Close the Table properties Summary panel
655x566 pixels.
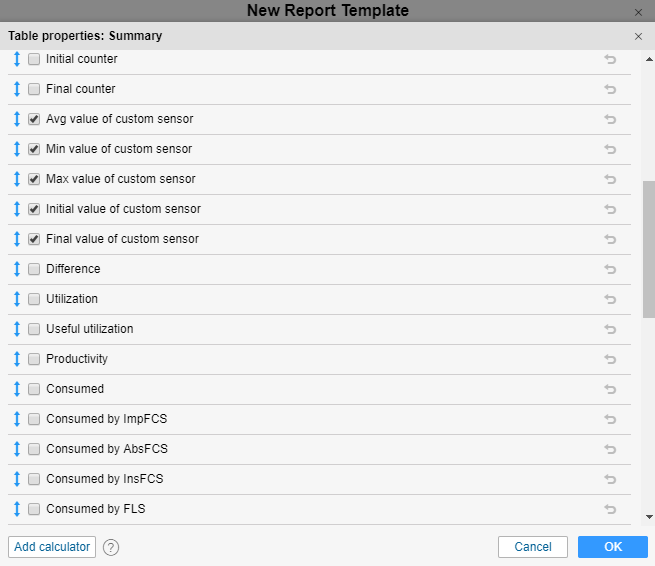[639, 36]
